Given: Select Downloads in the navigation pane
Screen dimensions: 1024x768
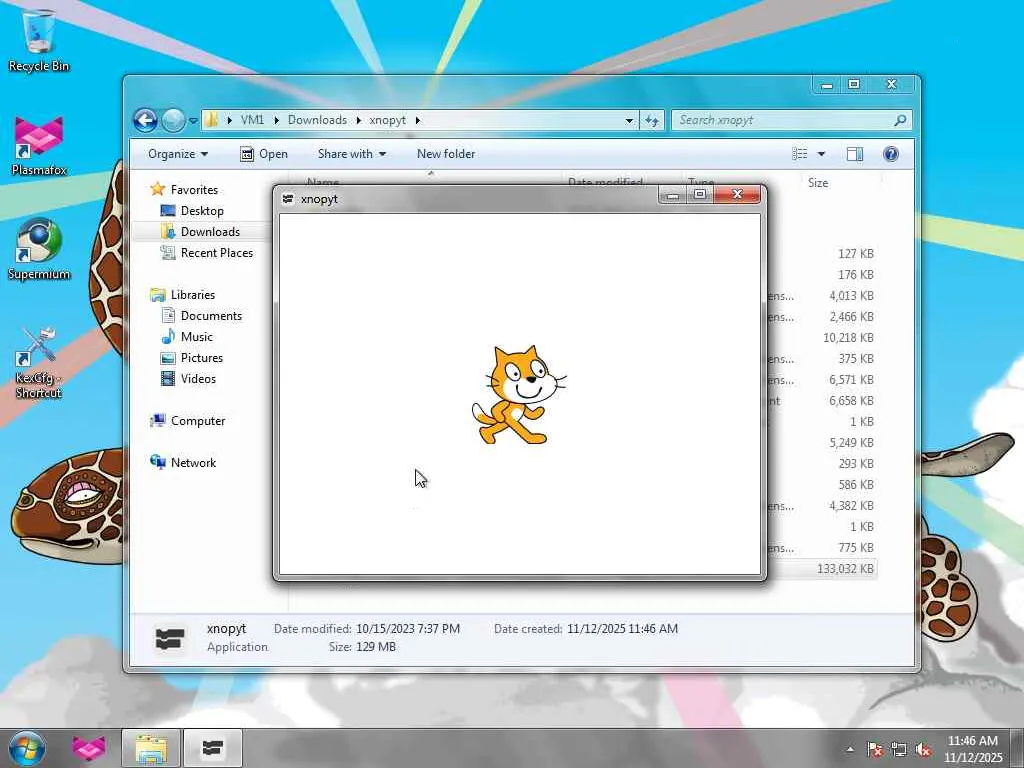Looking at the screenshot, I should pyautogui.click(x=210, y=232).
